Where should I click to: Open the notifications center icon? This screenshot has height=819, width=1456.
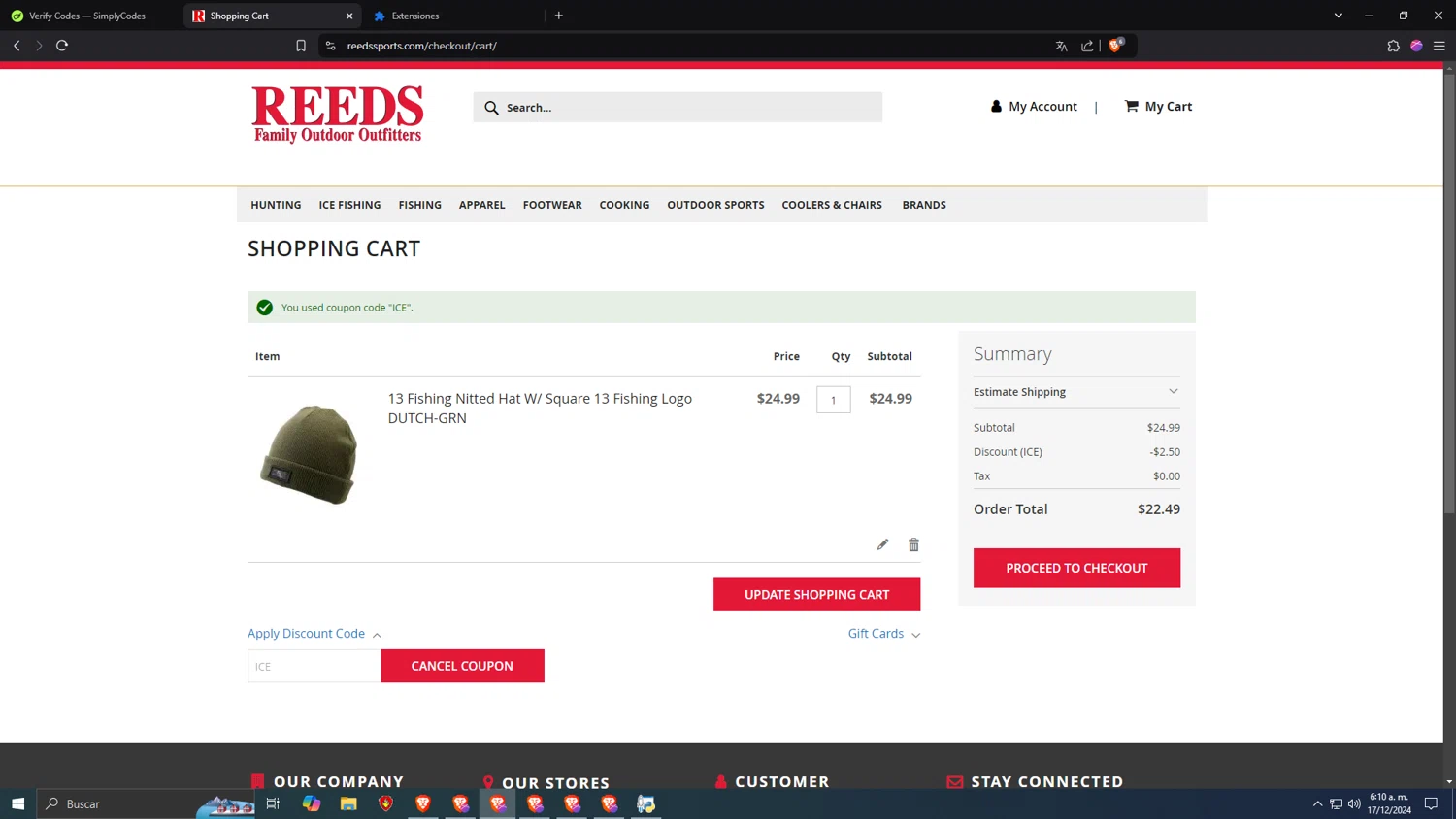tap(1431, 803)
